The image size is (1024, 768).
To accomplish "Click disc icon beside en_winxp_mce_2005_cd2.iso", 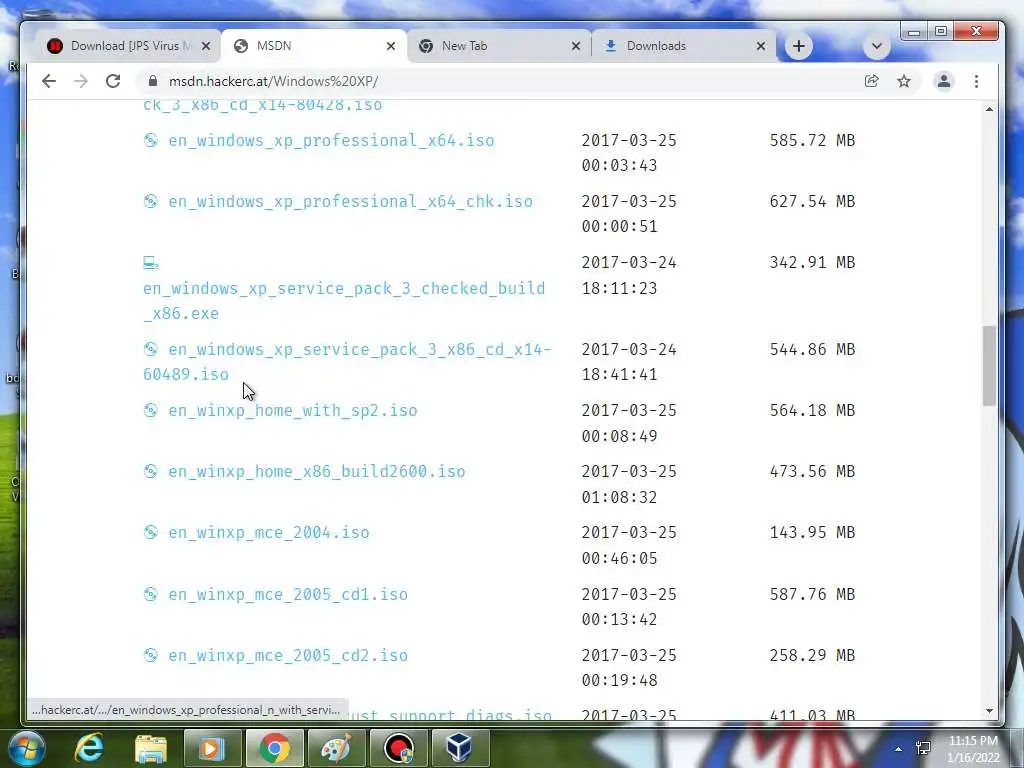I will [151, 654].
